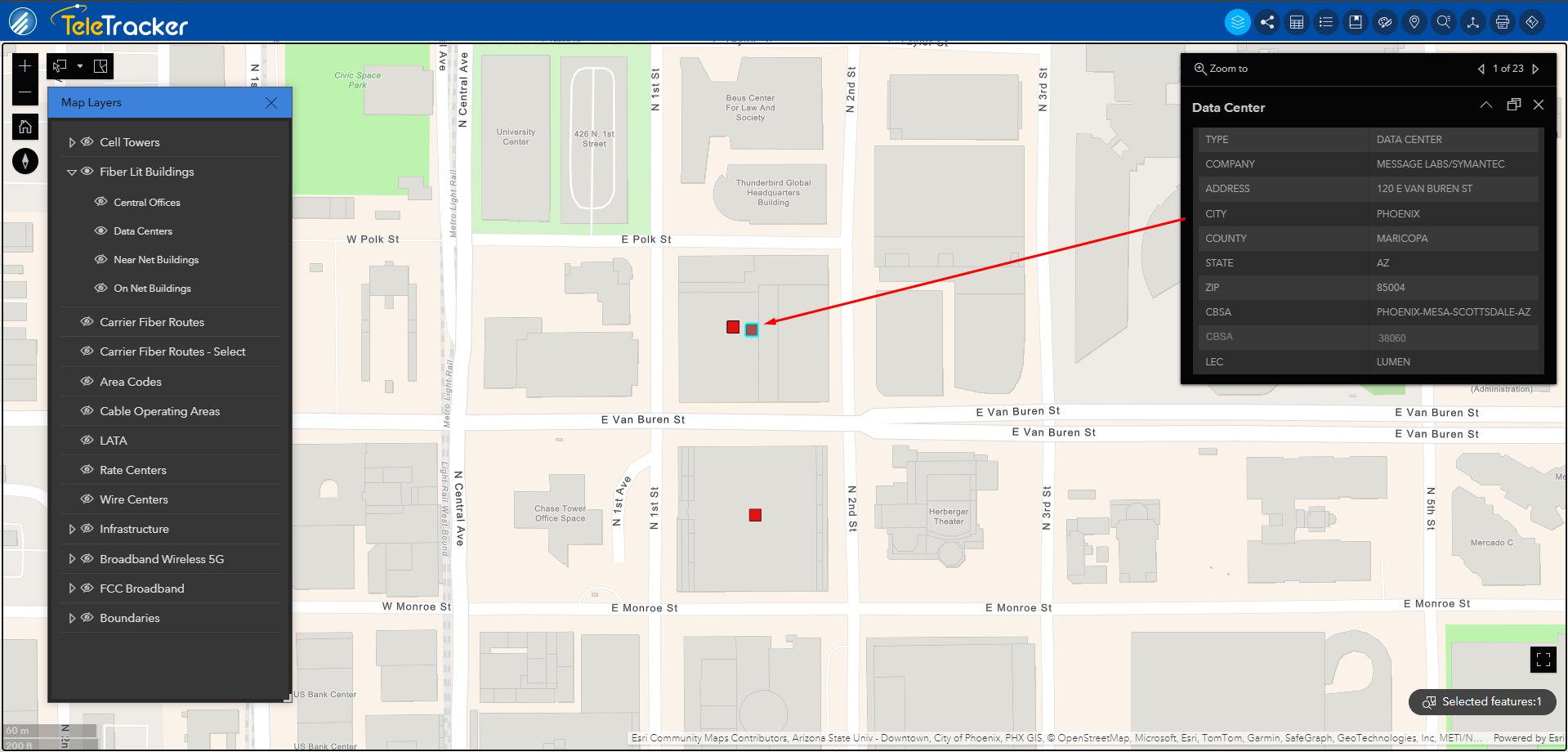Toggle visibility of Data Centers layer
This screenshot has height=752, width=1568.
tap(101, 231)
